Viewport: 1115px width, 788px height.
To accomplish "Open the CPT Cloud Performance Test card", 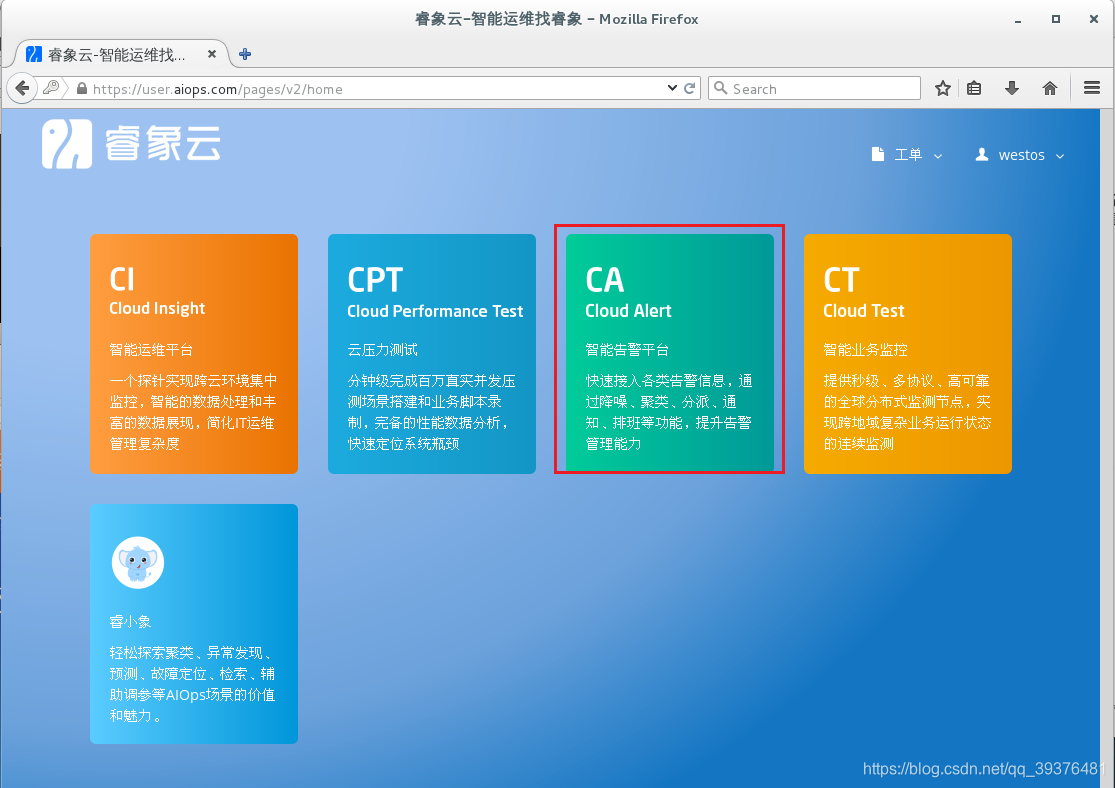I will click(432, 353).
